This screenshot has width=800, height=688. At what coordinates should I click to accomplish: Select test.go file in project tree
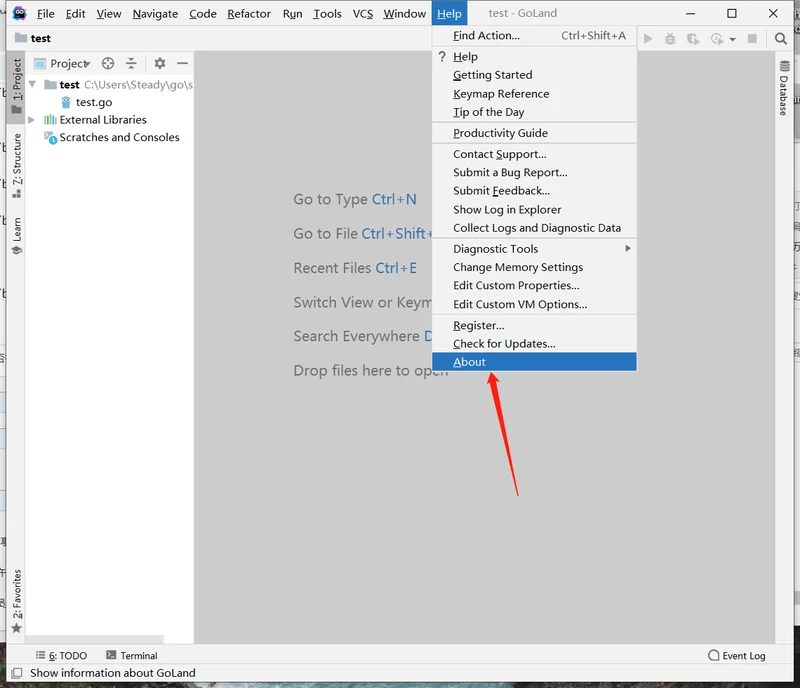click(x=93, y=102)
